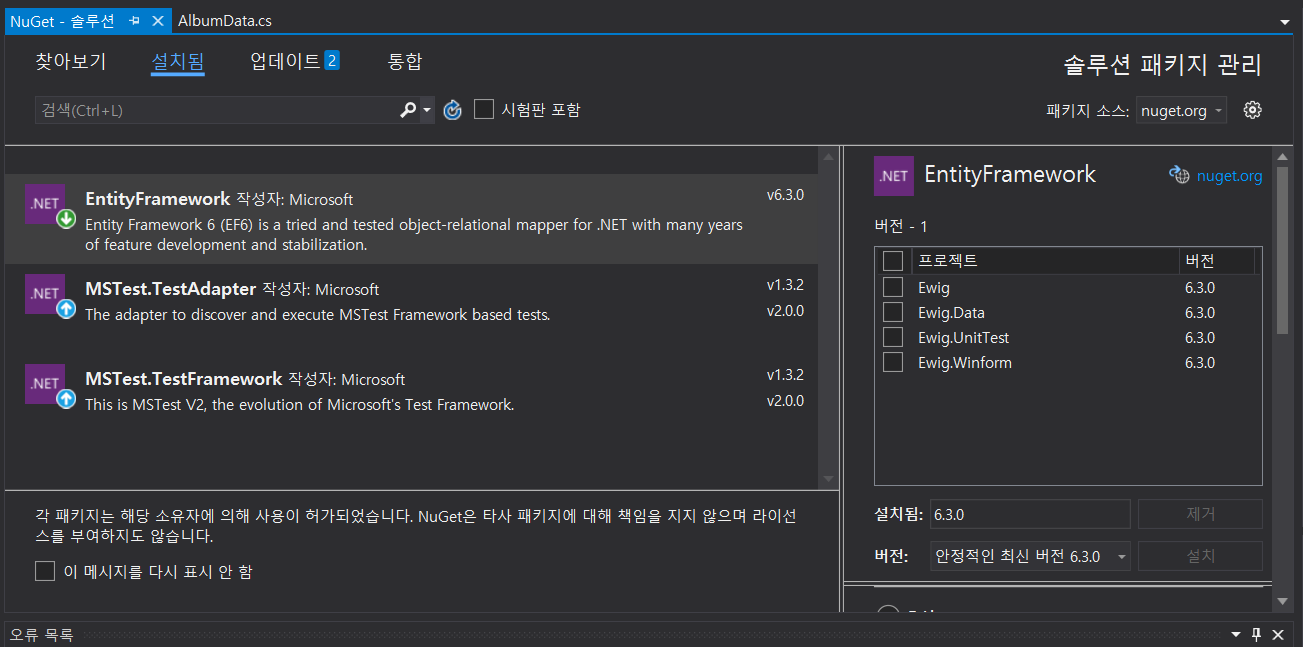Pin the NuGet solution tab

tap(135, 20)
